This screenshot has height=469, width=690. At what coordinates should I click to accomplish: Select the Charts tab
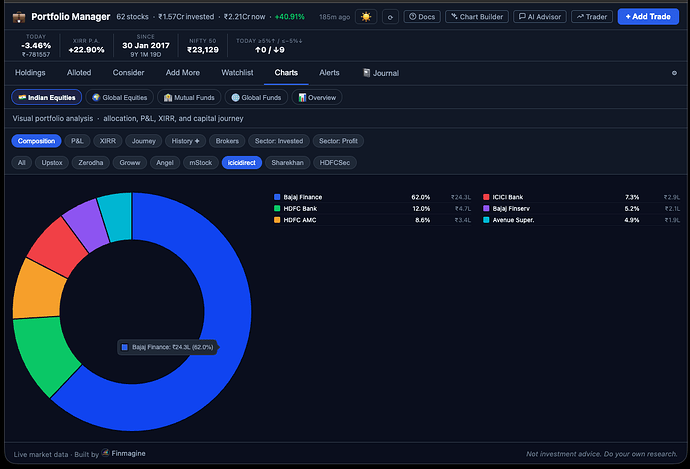(x=286, y=73)
